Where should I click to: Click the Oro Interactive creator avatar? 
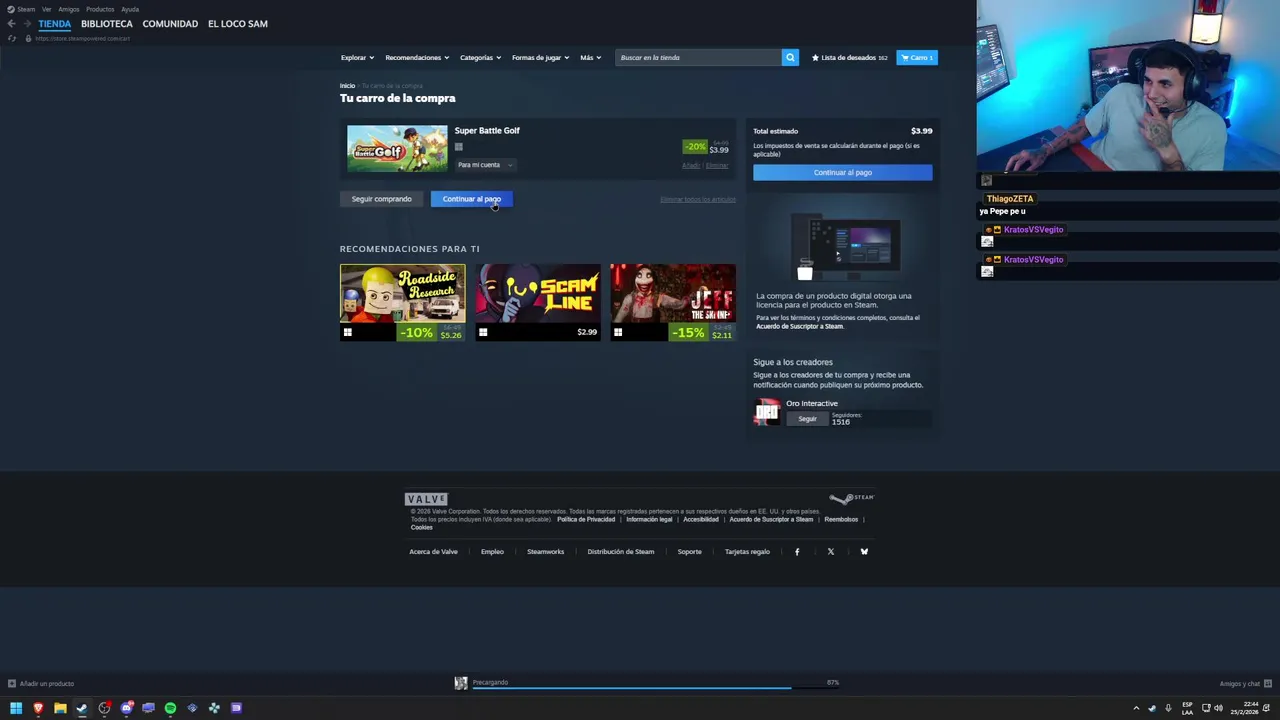click(x=766, y=412)
